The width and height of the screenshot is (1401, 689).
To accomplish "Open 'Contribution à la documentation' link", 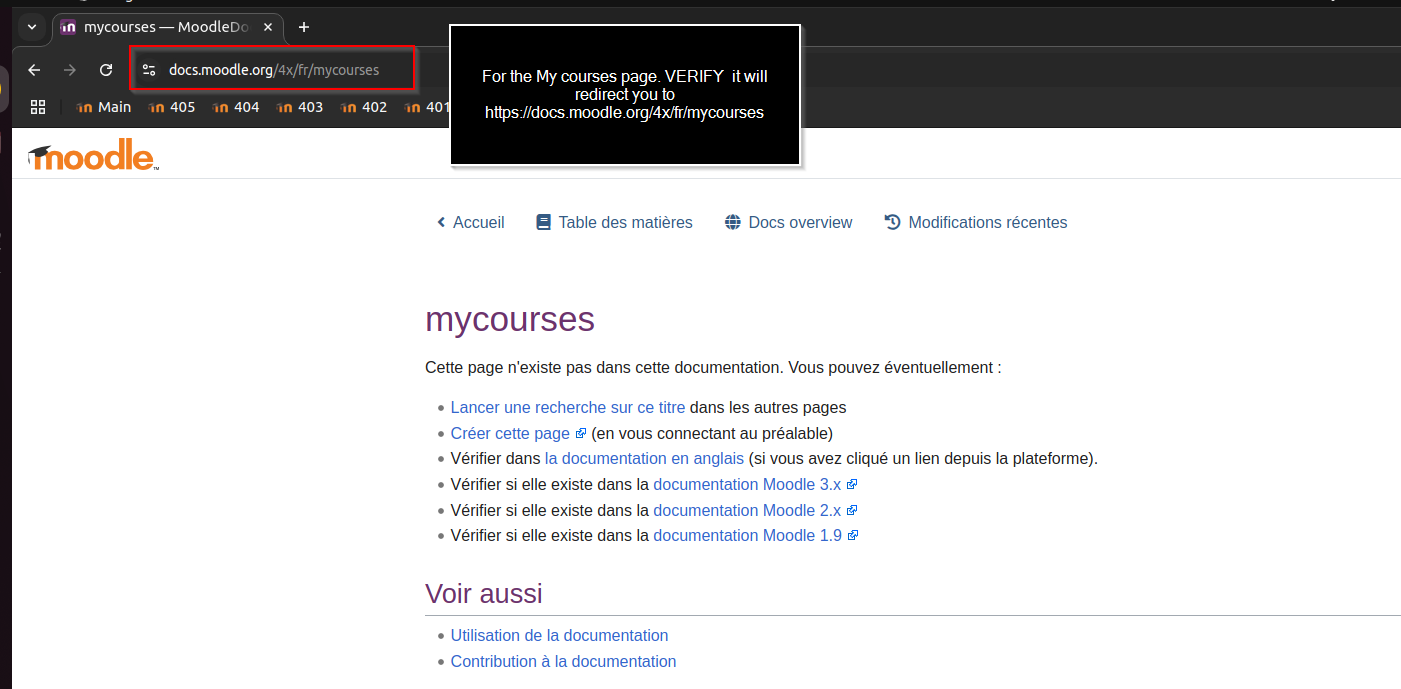I will click(x=563, y=661).
